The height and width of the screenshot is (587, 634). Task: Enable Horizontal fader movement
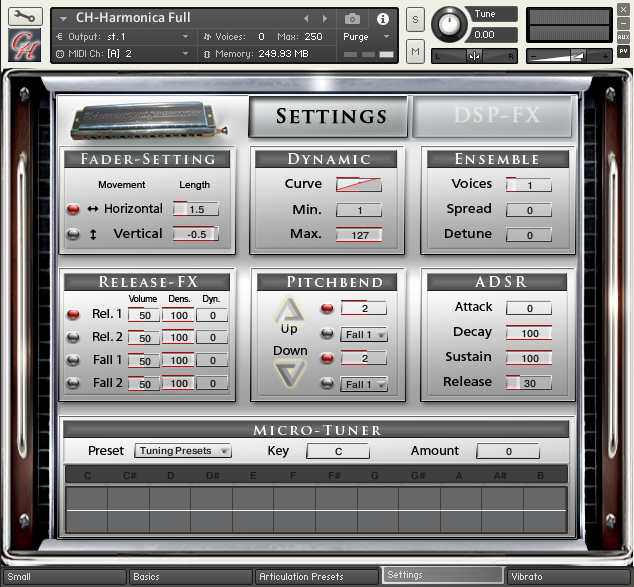coord(73,209)
